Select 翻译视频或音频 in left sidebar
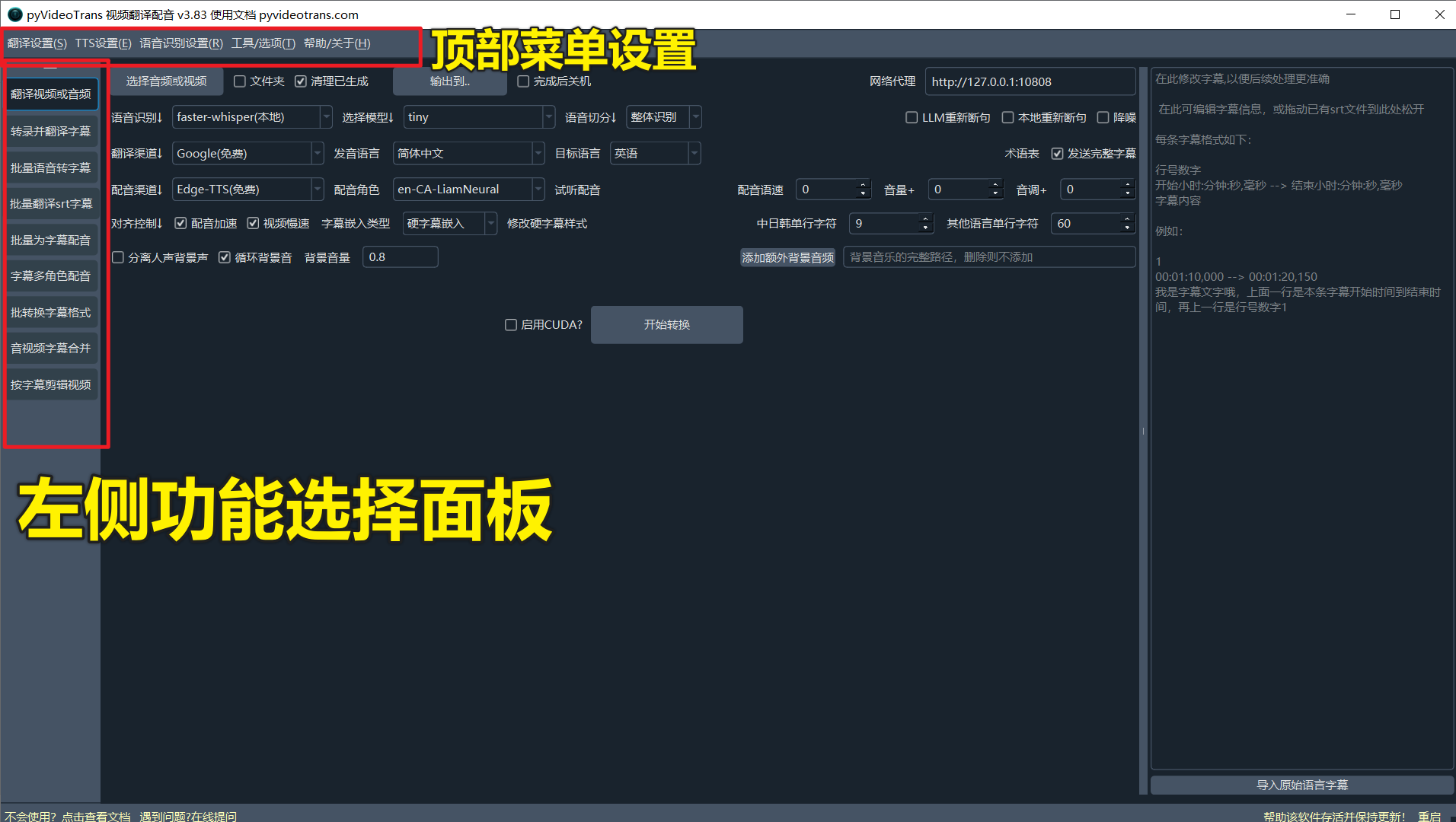 click(51, 94)
